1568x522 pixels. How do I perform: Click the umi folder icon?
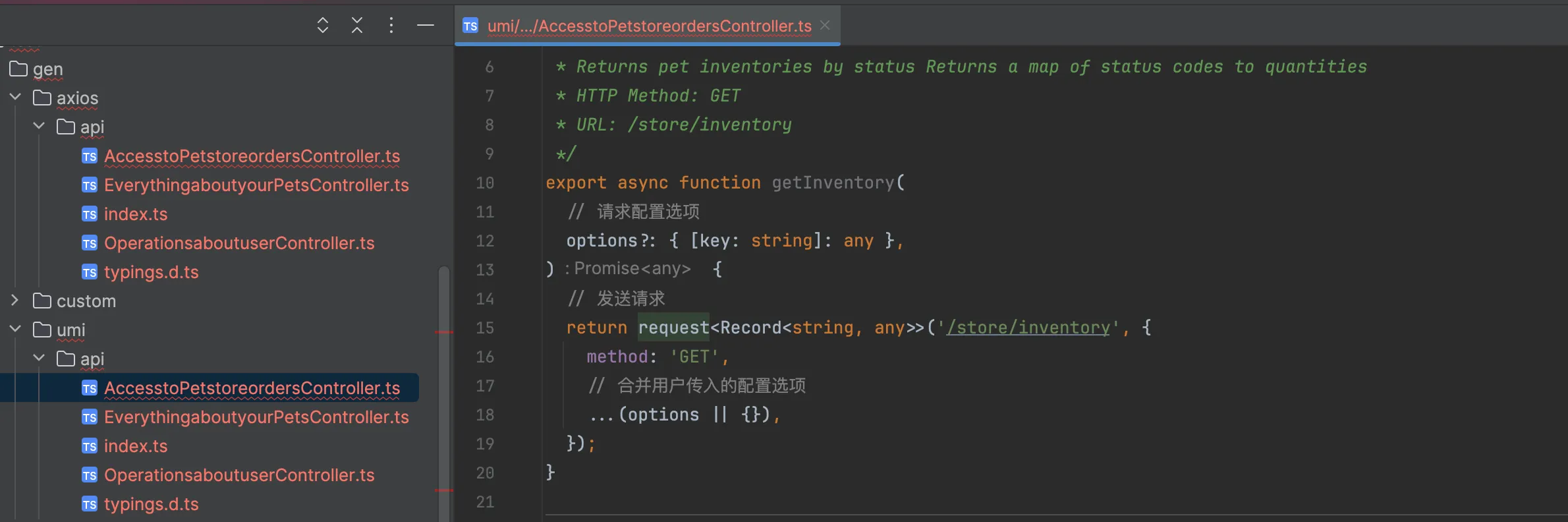coord(42,330)
